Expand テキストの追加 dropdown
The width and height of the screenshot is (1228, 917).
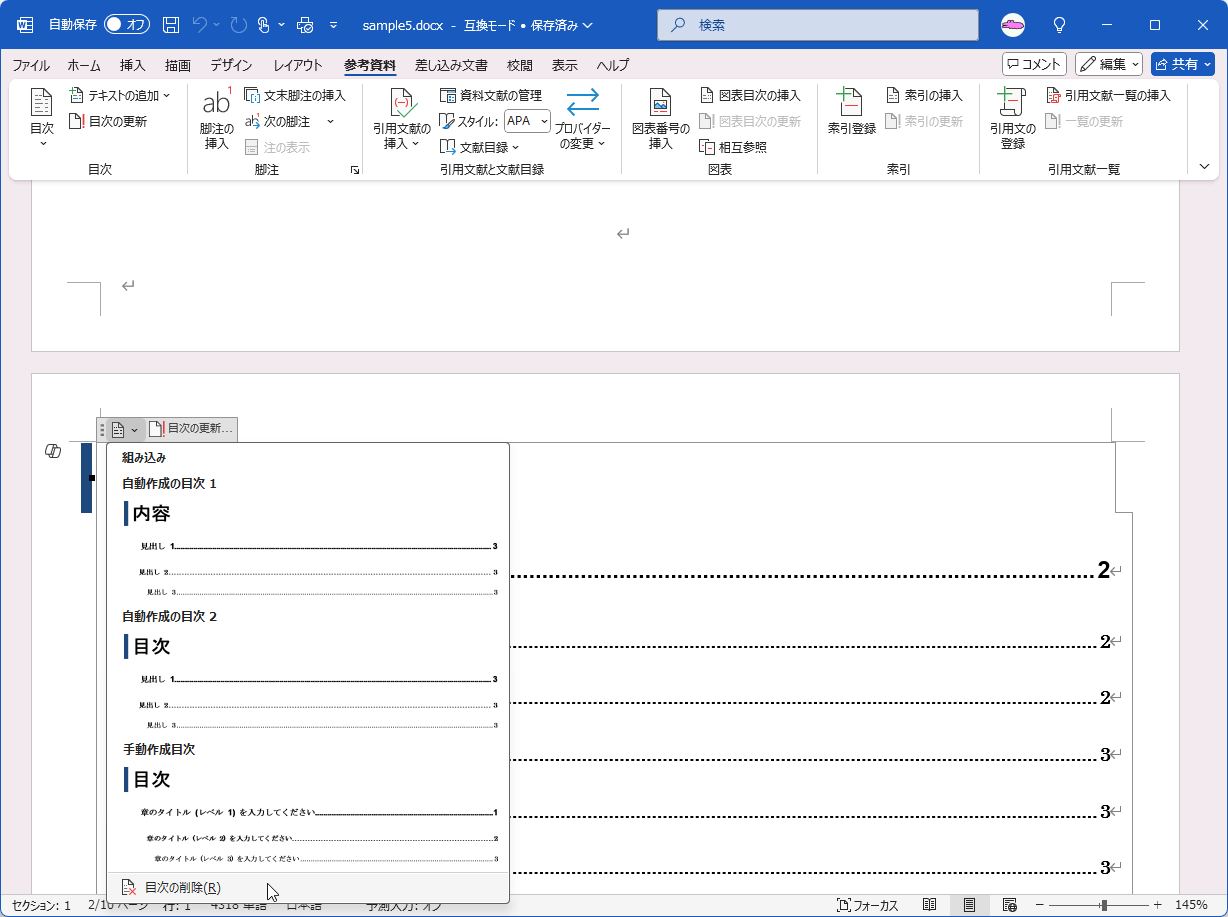[120, 95]
